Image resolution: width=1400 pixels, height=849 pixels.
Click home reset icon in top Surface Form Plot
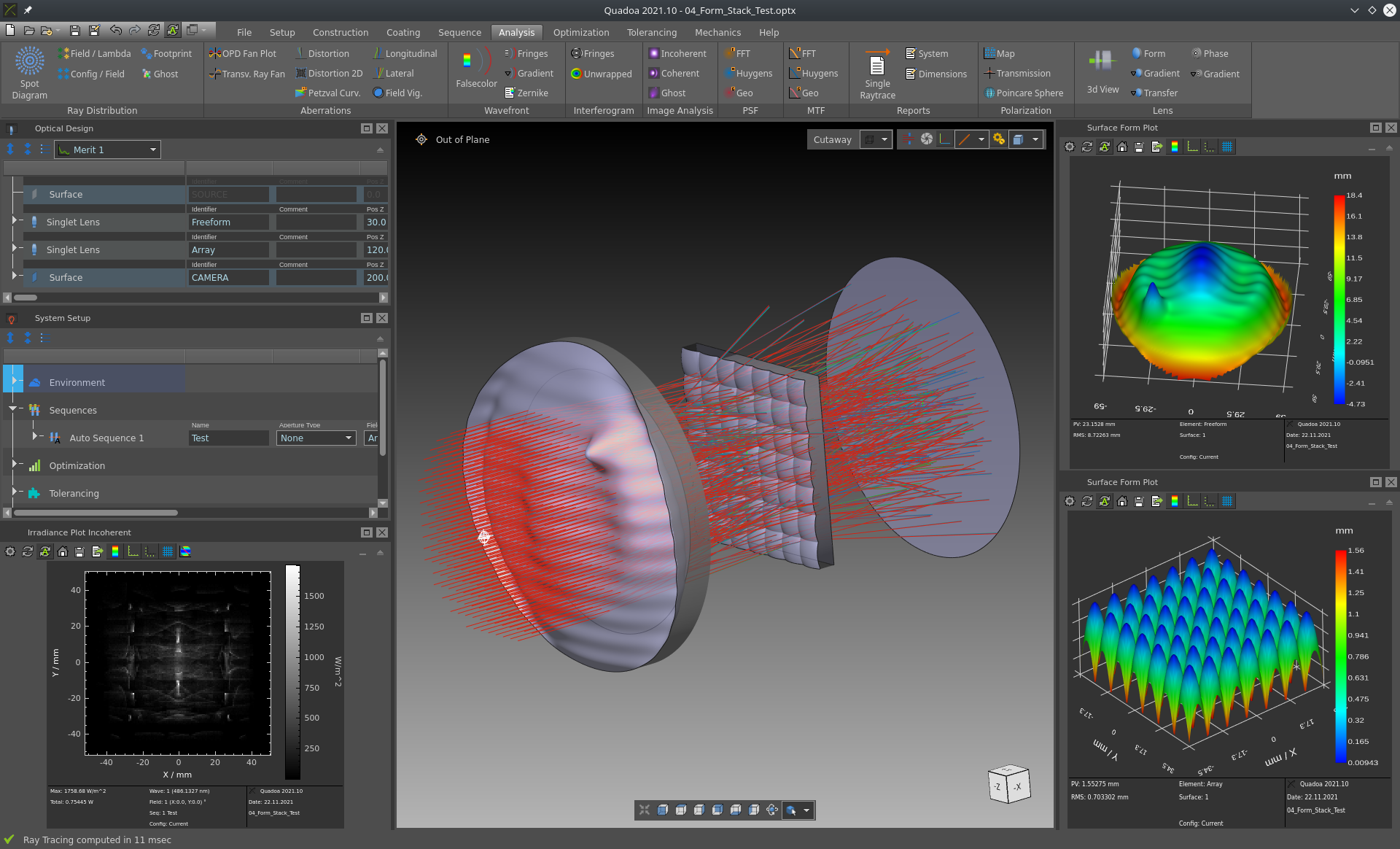click(x=1122, y=147)
